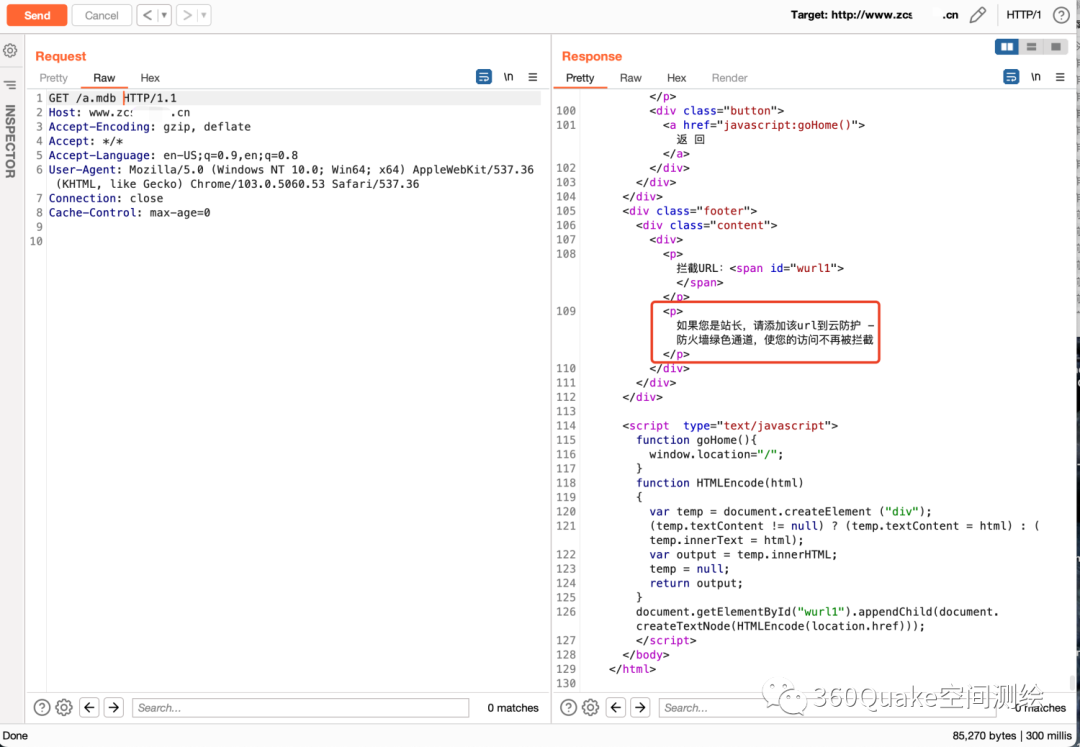Jump to previous Request search match
Screen dimensions: 1080x747
(90, 707)
